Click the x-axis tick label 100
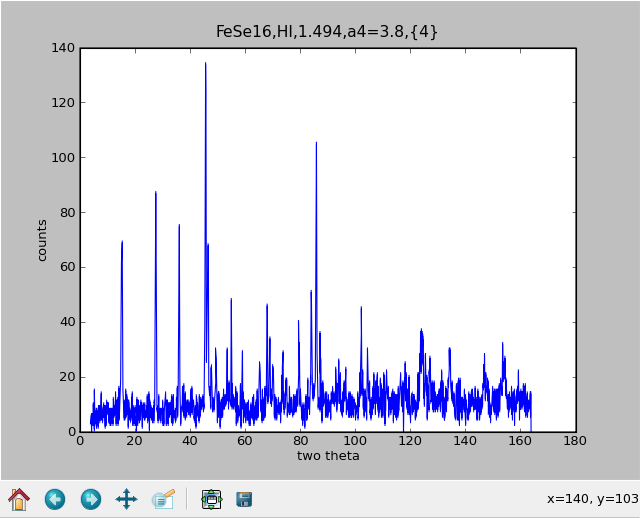The height and width of the screenshot is (518, 640). click(355, 440)
